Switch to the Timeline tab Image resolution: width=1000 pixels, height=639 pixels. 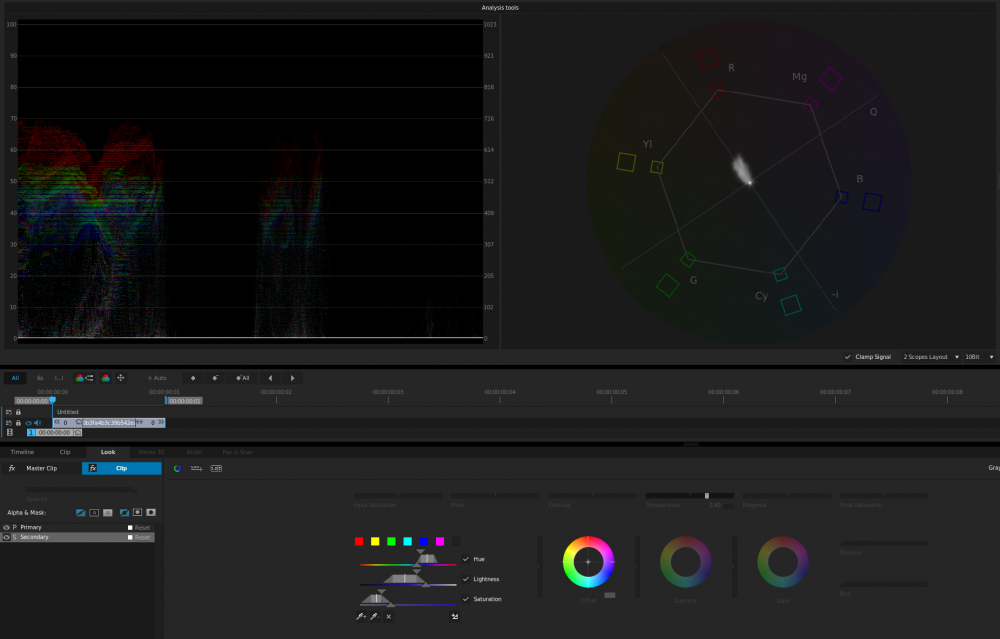tap(22, 452)
